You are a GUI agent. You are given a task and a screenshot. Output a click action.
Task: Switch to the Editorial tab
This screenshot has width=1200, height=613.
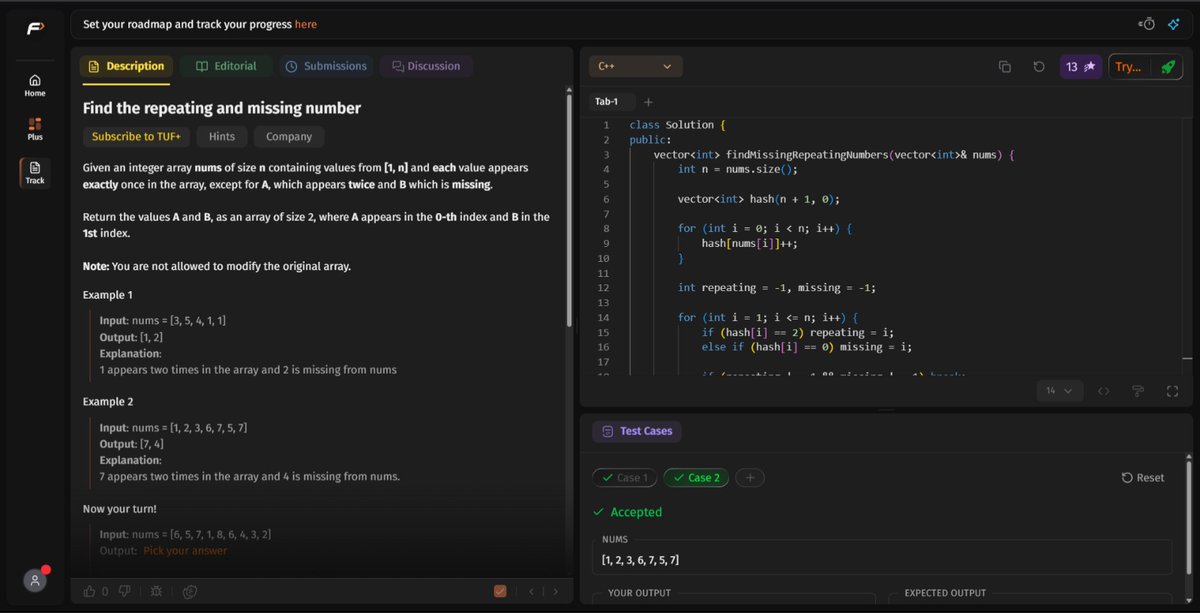point(226,66)
